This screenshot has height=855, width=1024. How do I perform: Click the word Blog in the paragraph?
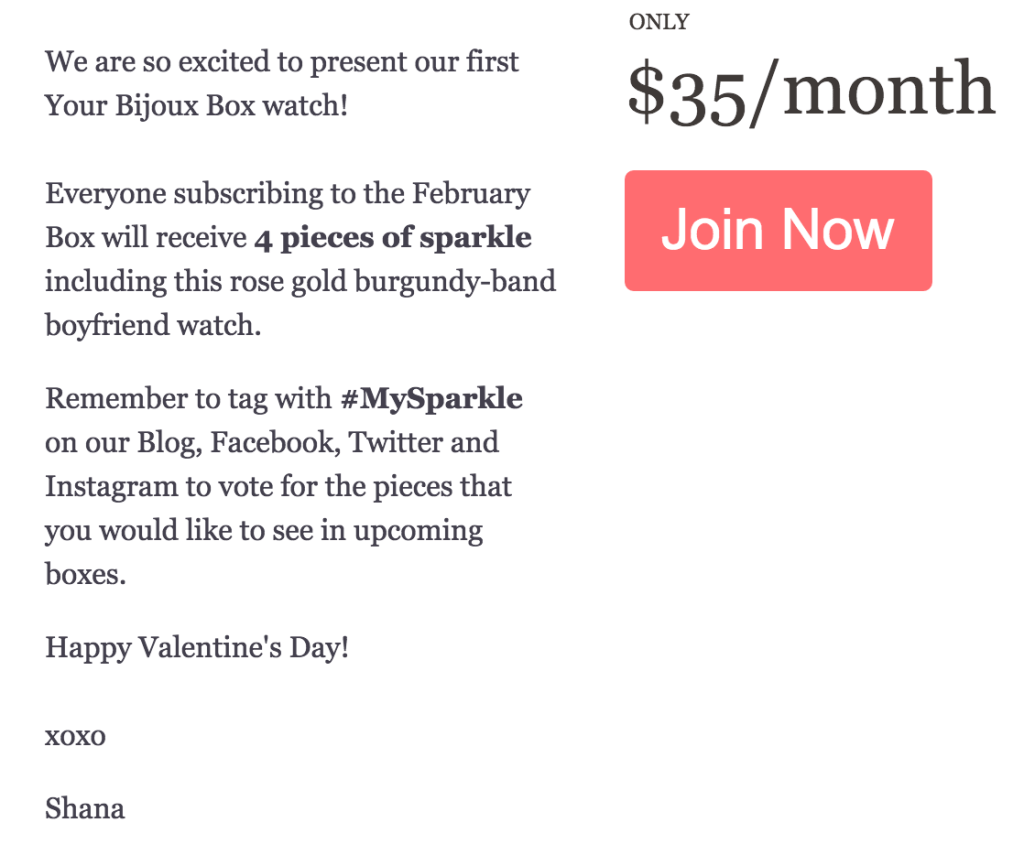coord(169,443)
